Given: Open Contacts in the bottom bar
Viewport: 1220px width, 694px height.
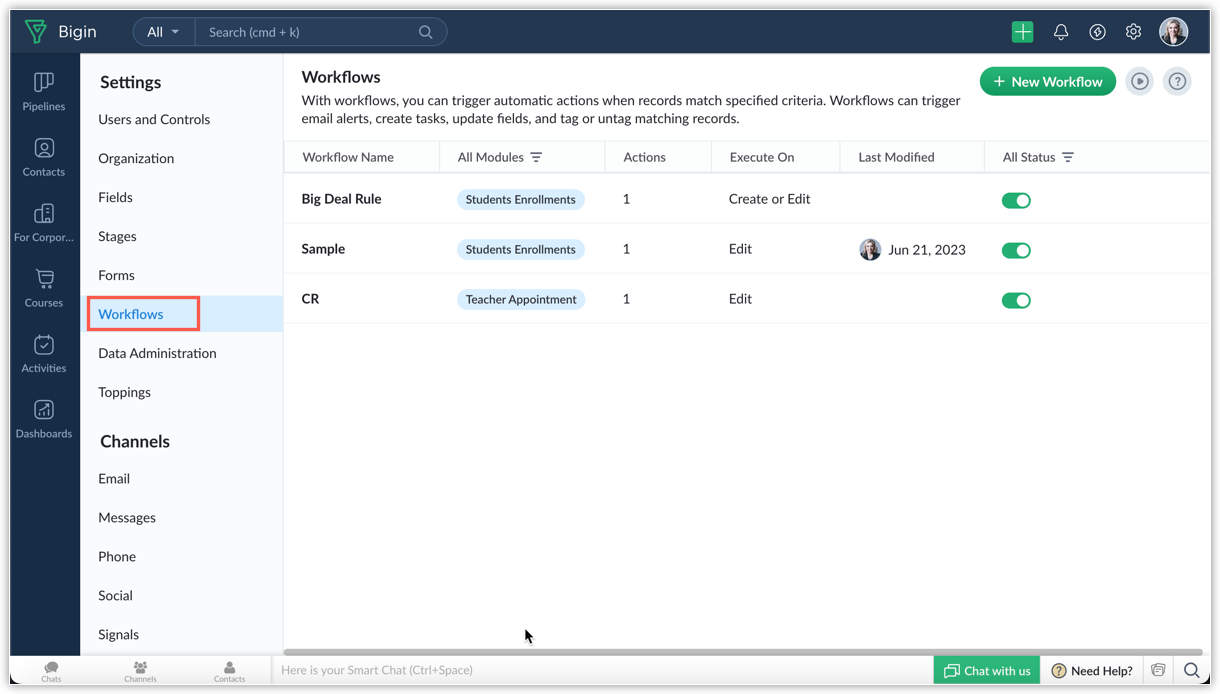Looking at the screenshot, I should [229, 671].
